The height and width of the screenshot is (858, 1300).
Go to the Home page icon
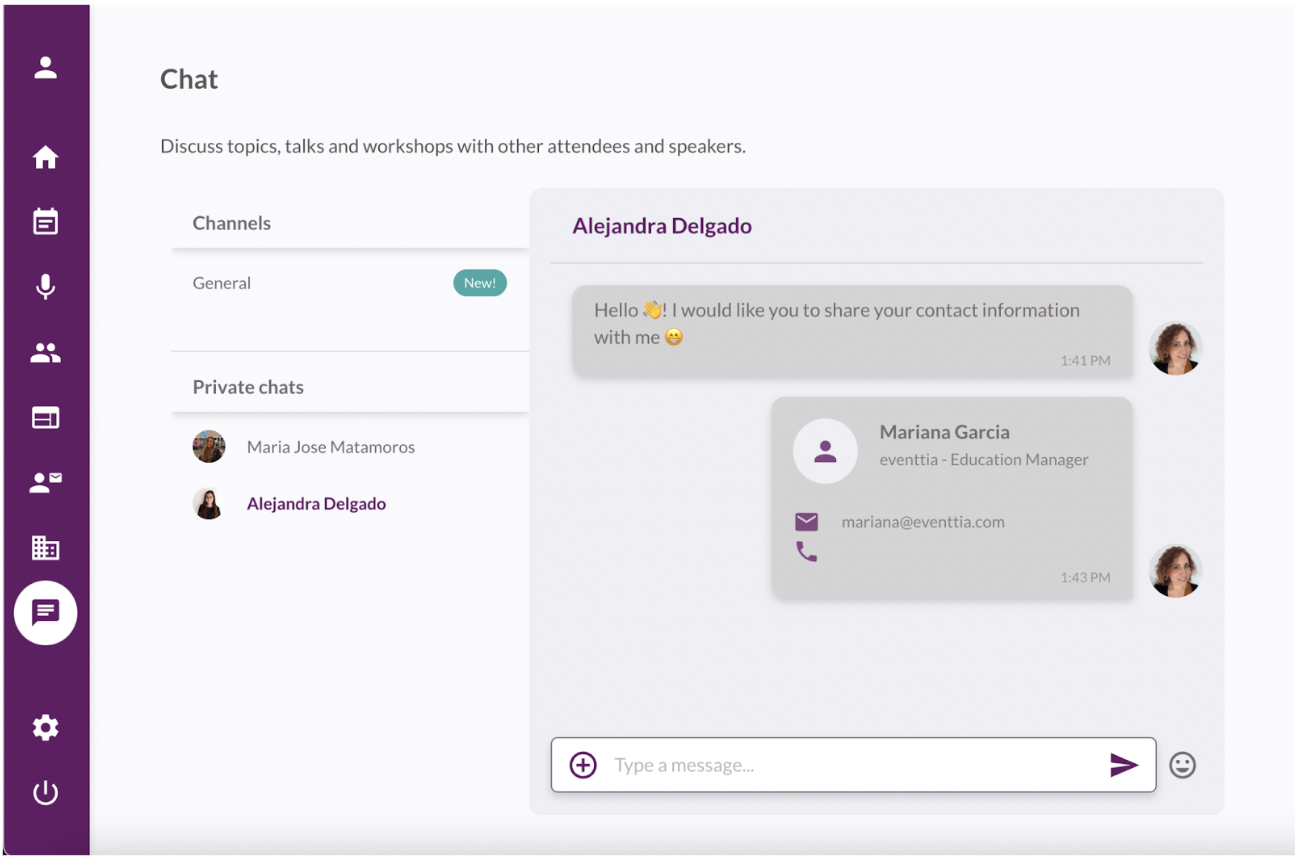click(x=45, y=157)
